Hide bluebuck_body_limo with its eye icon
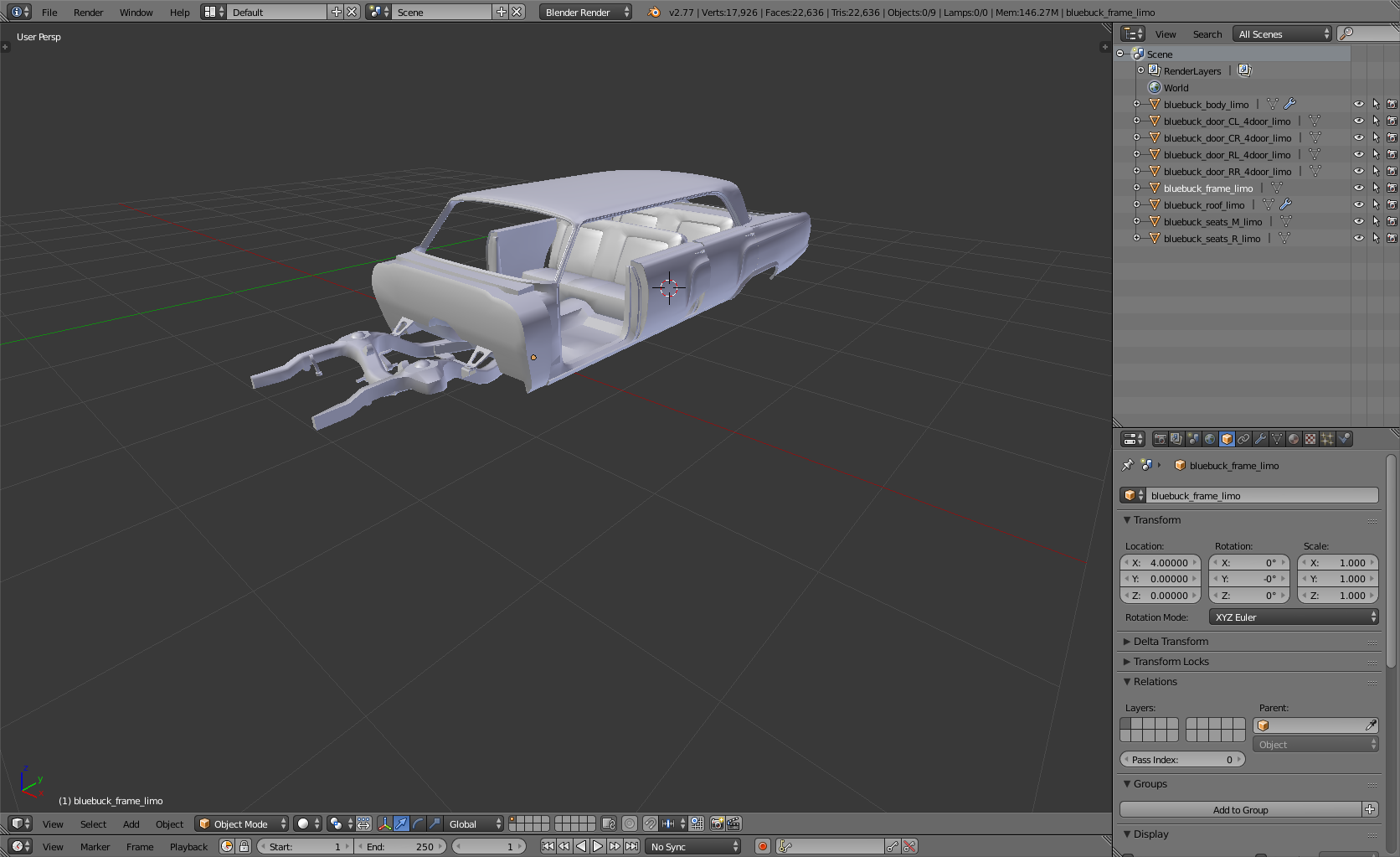Viewport: 1400px width, 857px height. (1358, 105)
